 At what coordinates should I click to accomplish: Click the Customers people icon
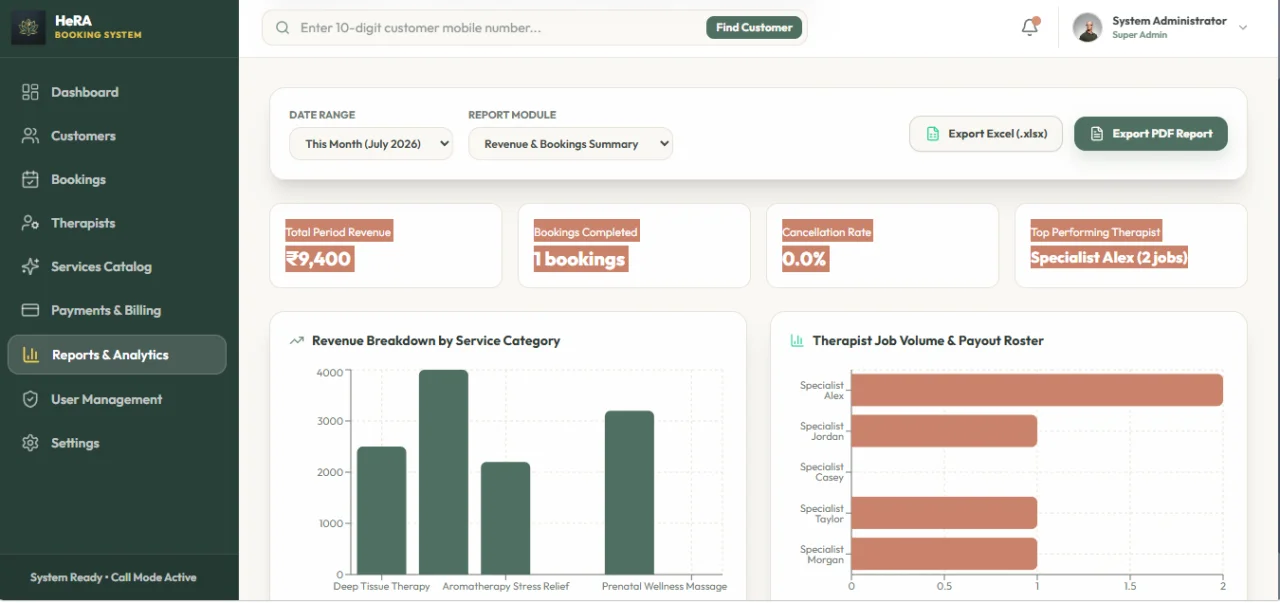30,136
